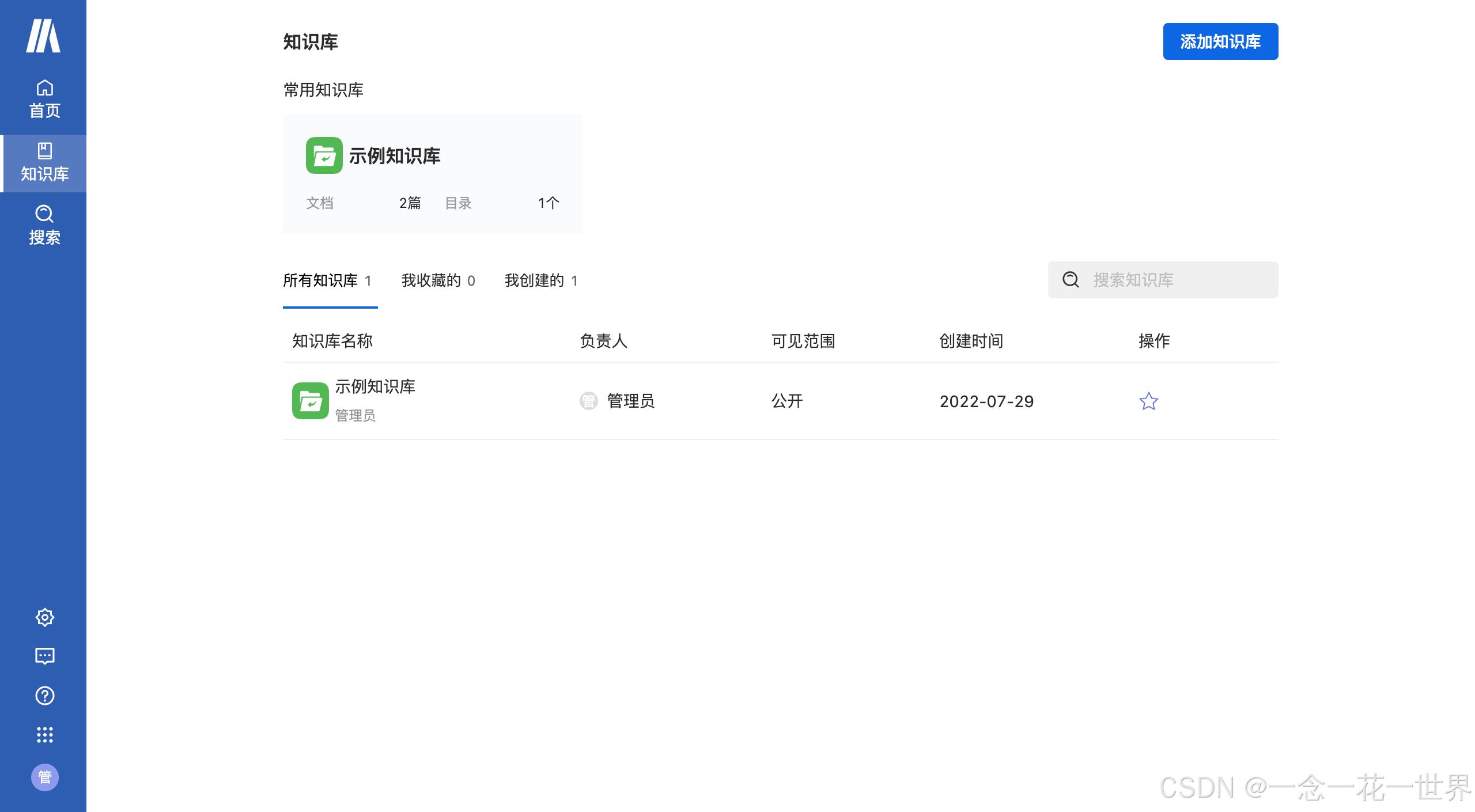The height and width of the screenshot is (812, 1475).
Task: Click the 知识库 page title
Action: [311, 41]
